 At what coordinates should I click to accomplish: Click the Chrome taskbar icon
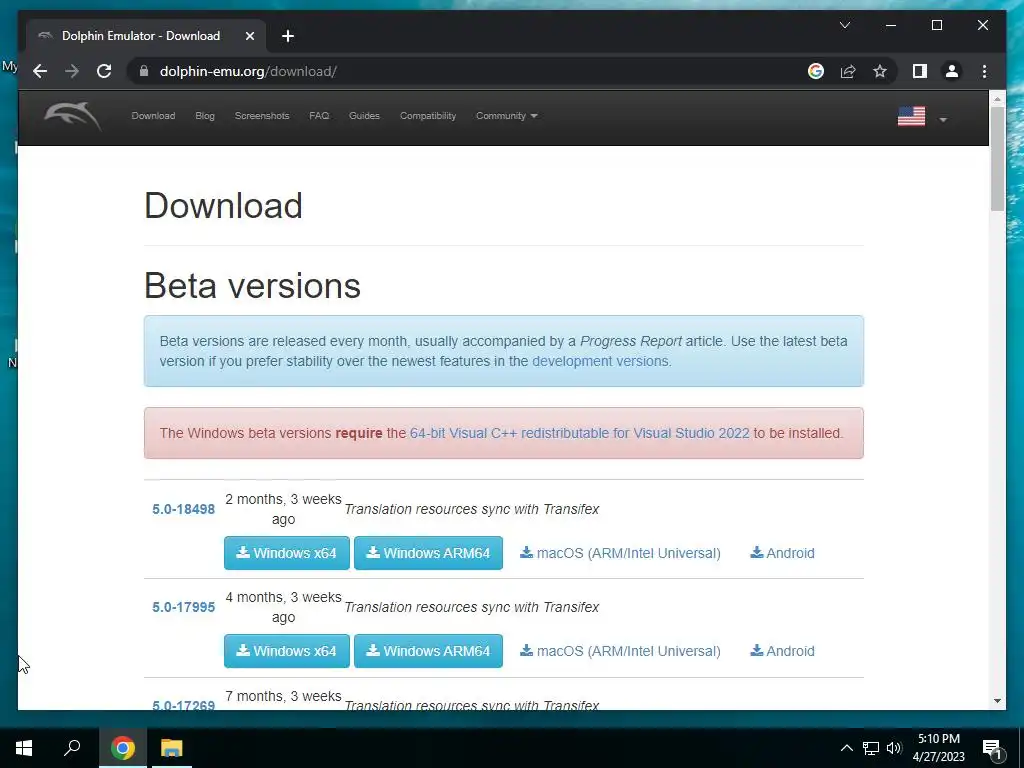tap(123, 748)
